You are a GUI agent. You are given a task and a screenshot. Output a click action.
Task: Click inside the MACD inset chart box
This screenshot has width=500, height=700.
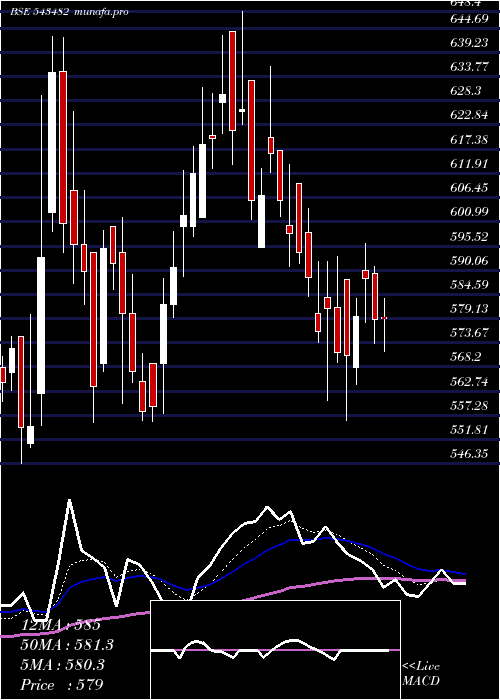275,650
